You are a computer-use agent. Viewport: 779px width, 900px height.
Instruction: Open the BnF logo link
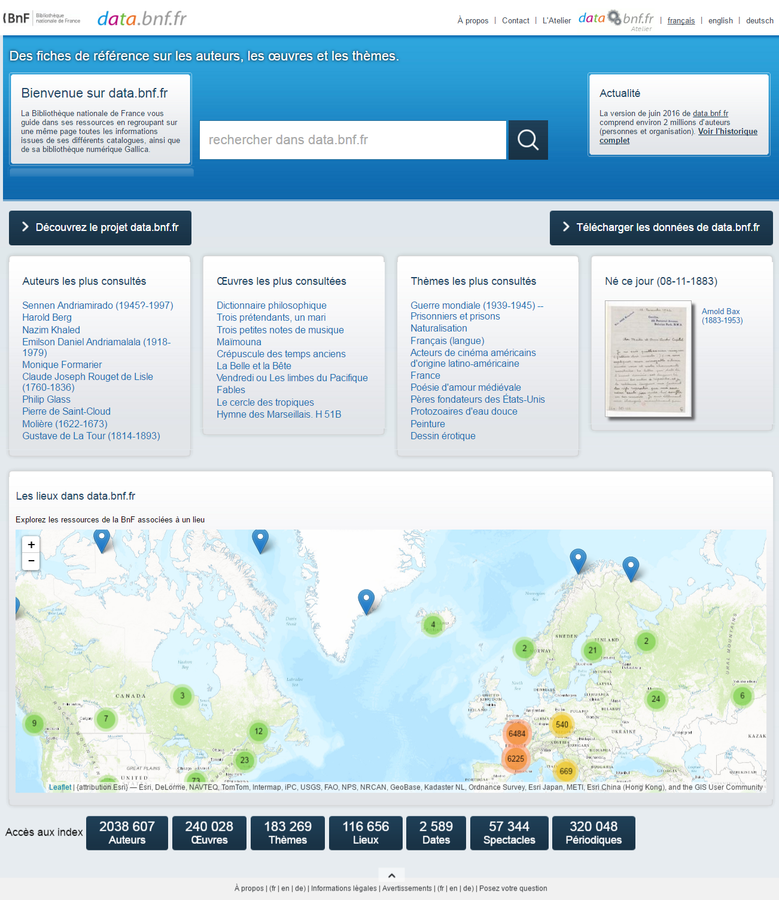pos(42,18)
